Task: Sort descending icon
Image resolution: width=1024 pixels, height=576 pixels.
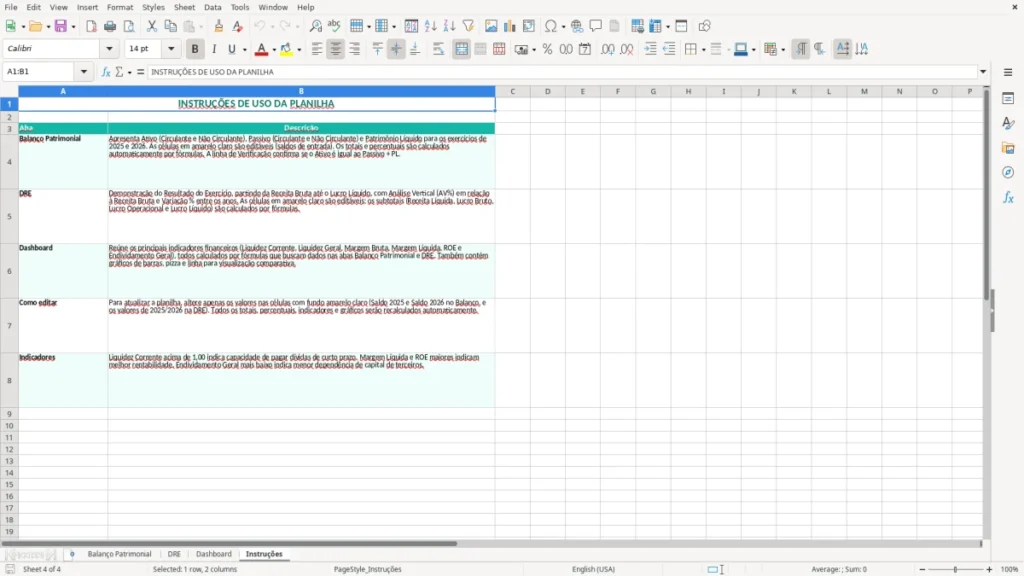Action: (449, 26)
